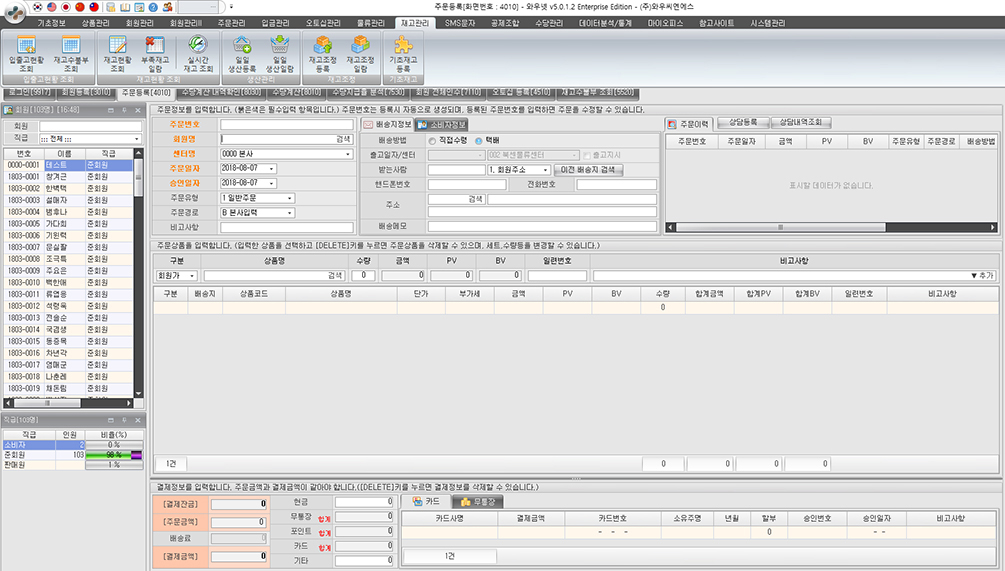Click the picture frame icon in quick toolbar

(139, 7)
